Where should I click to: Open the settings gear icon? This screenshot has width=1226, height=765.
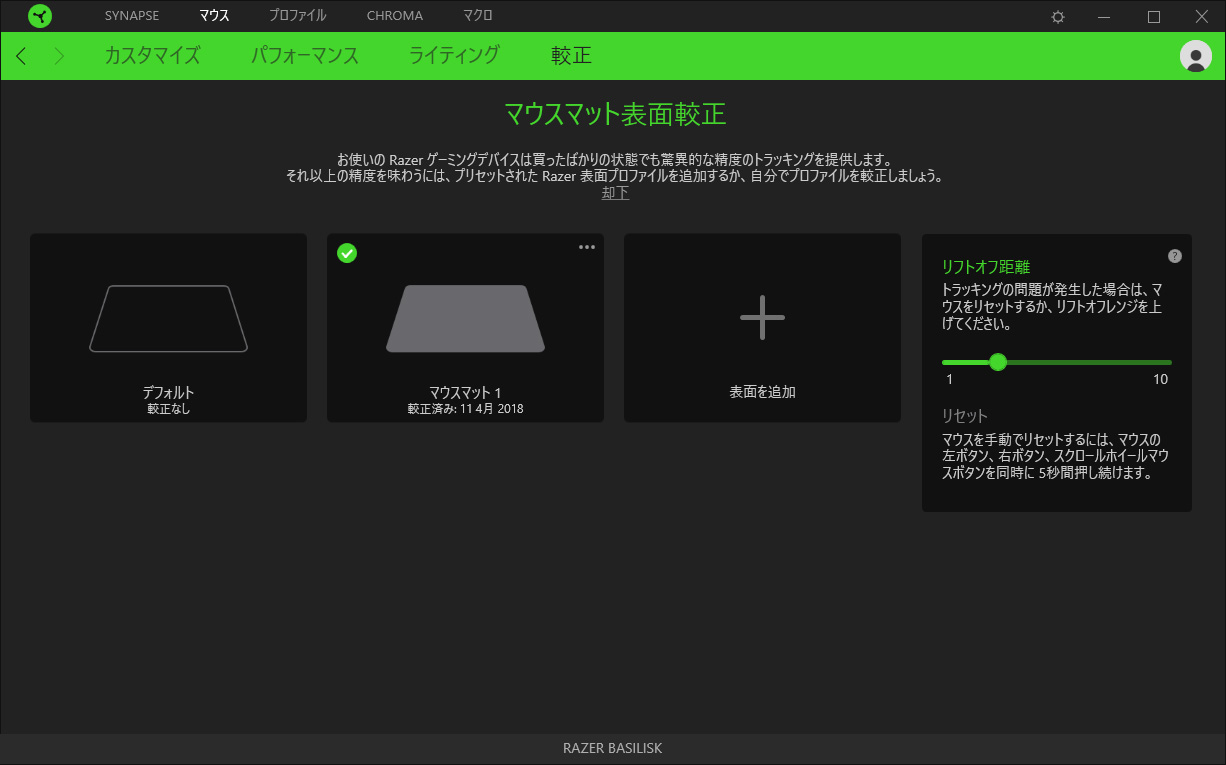[1058, 17]
